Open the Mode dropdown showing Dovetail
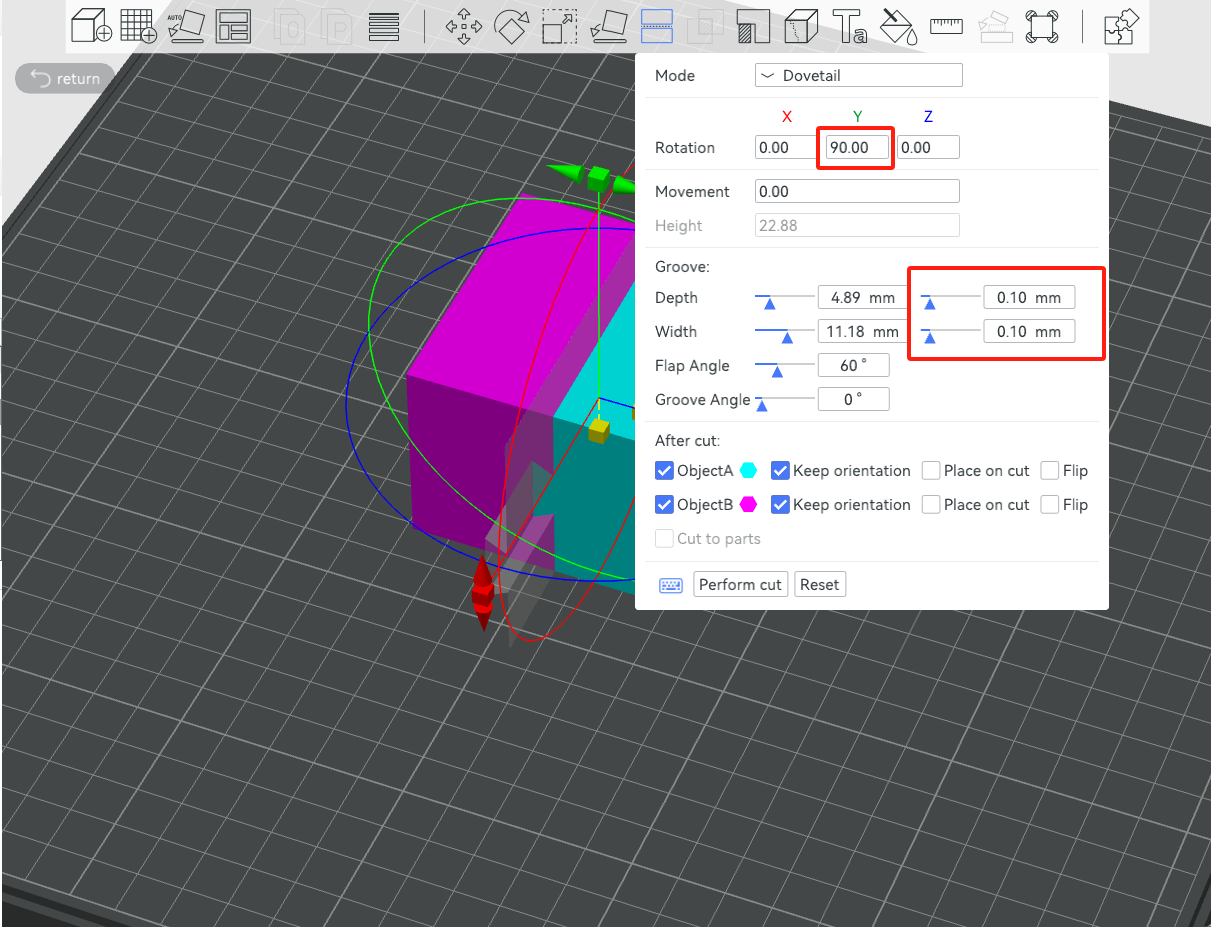 point(858,76)
